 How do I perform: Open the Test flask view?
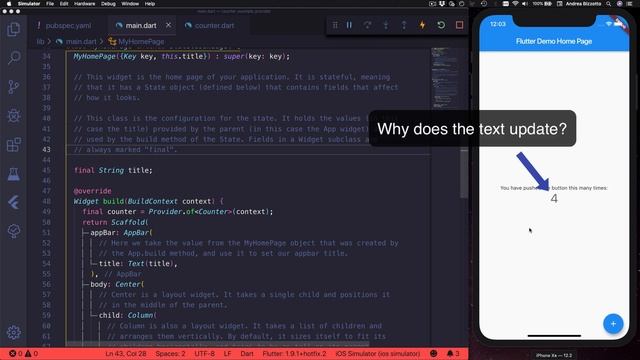(x=13, y=174)
